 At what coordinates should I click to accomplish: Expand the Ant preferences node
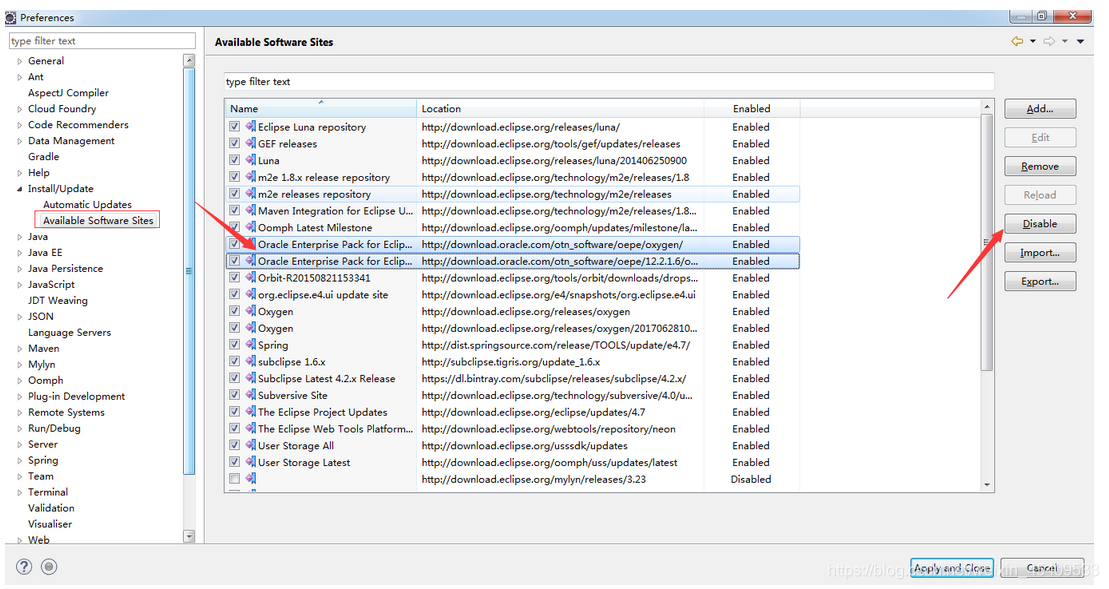(20, 77)
